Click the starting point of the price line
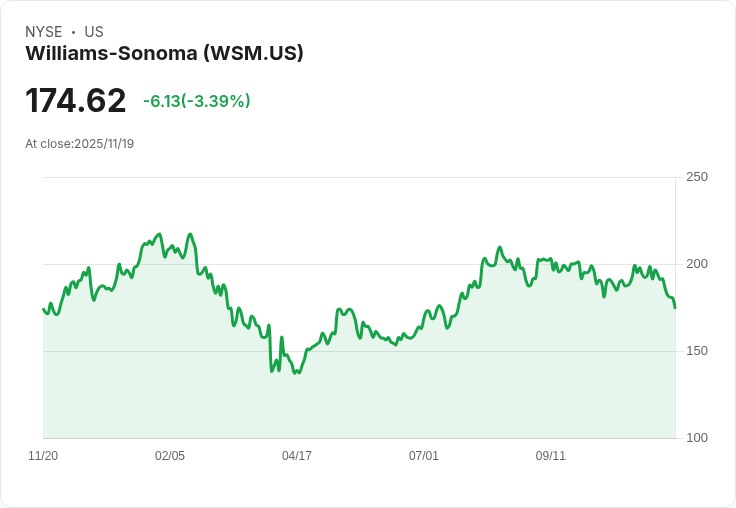 click(44, 309)
